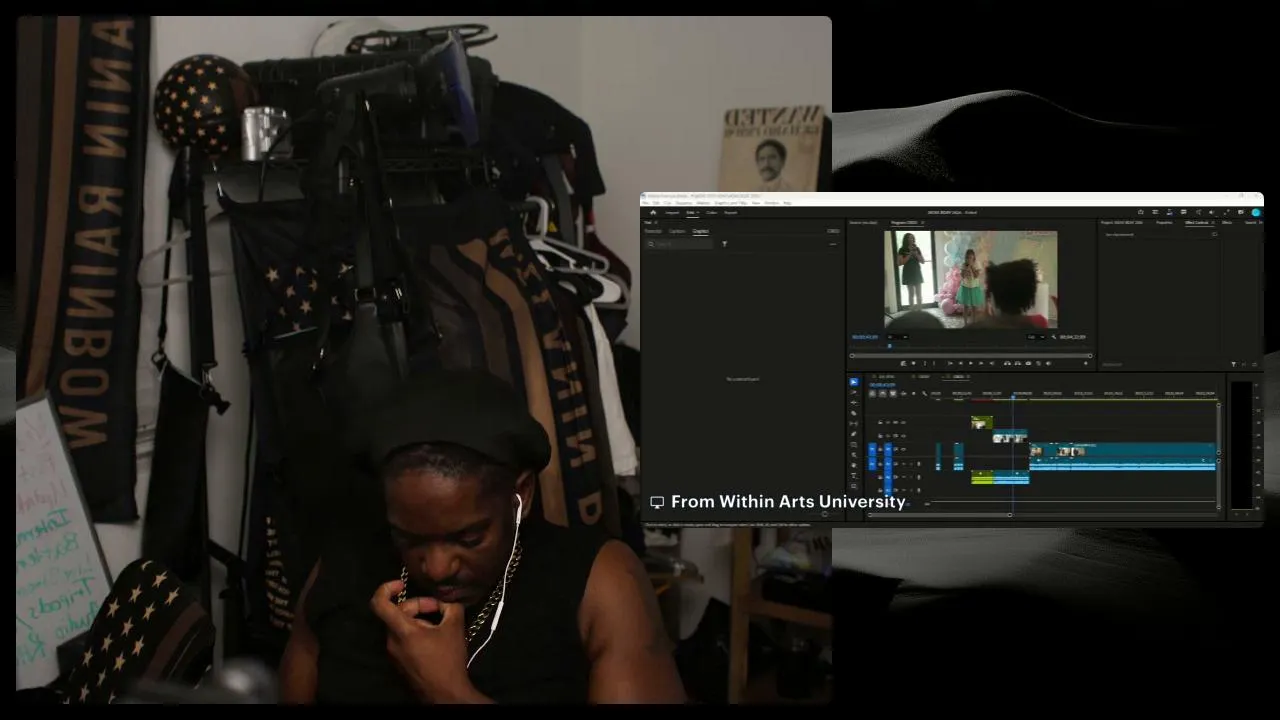
Task: Switch to the Source monitor tab
Action: coord(863,222)
